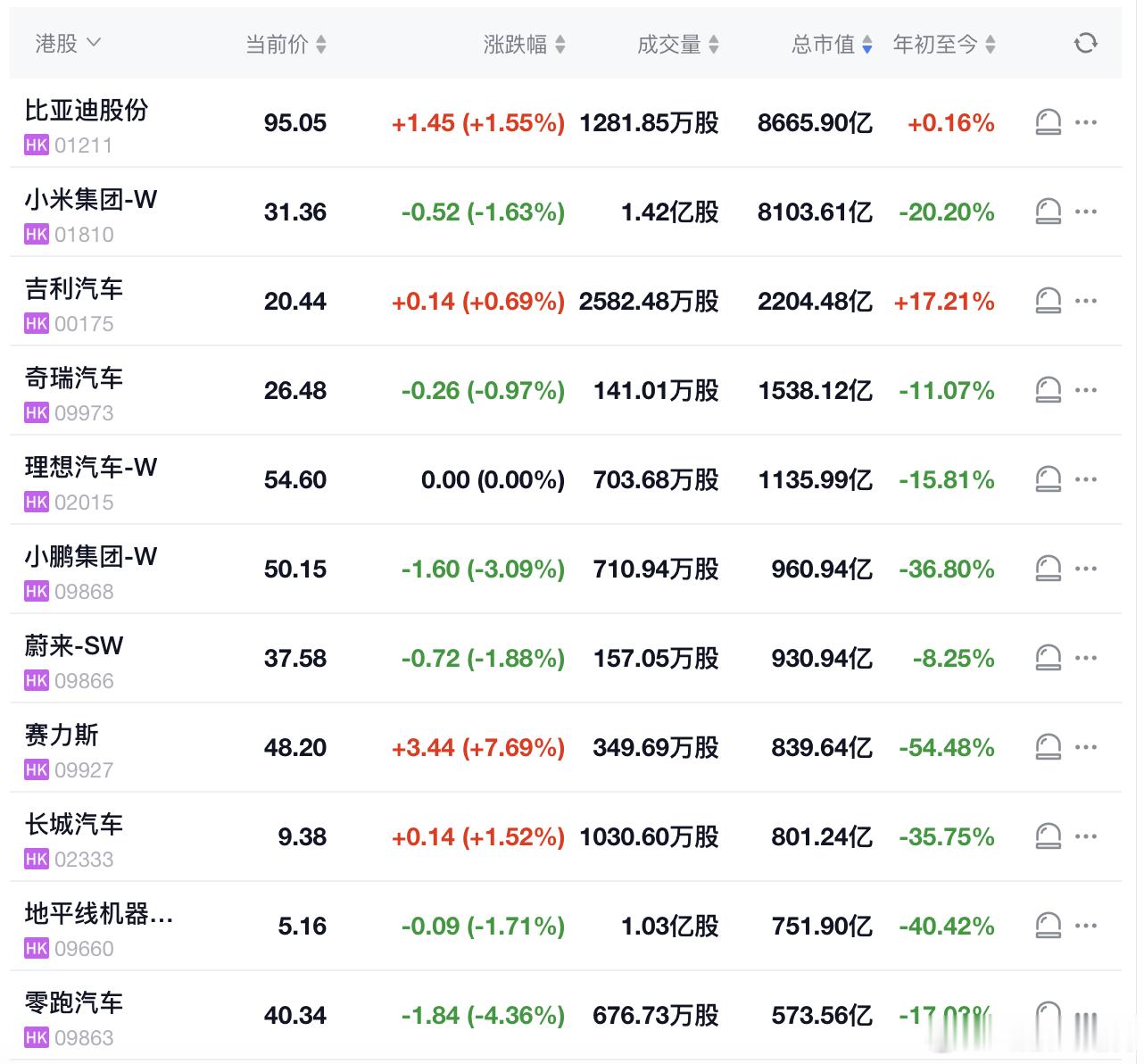Set a price alert for 小鹏集团-W
The image size is (1144, 1064).
coord(1049,569)
